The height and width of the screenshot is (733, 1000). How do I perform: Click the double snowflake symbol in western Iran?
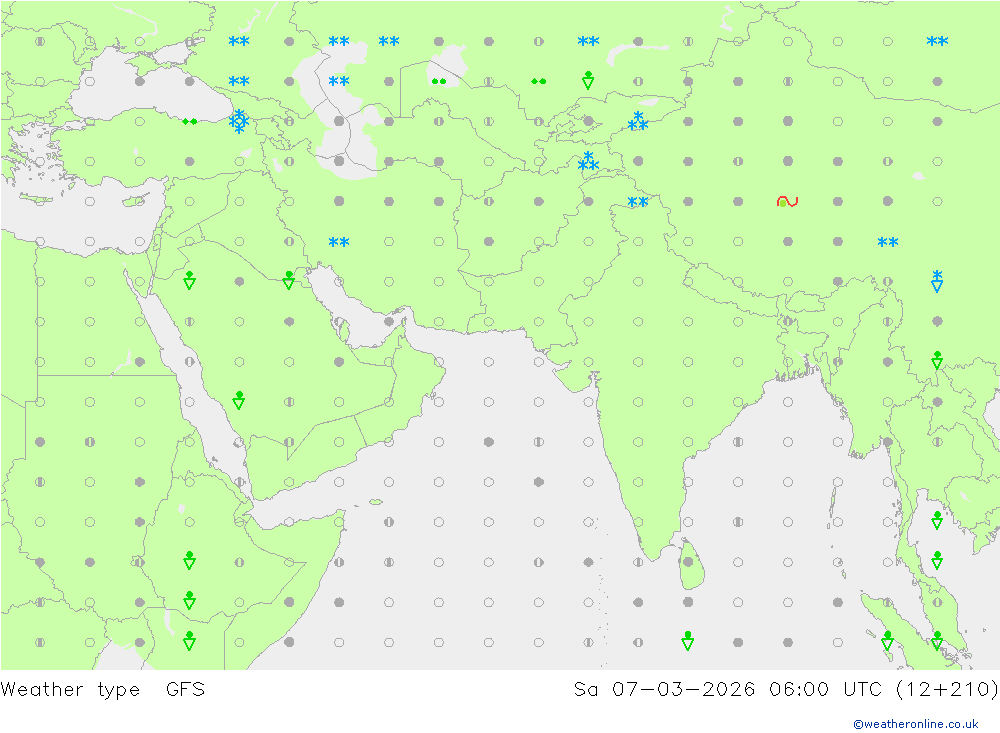(339, 242)
